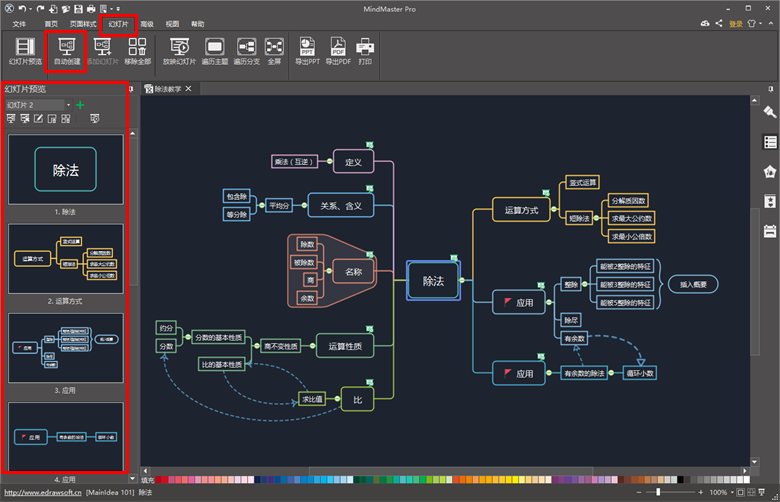Click the quick-access print icon in title bar

(x=91, y=8)
